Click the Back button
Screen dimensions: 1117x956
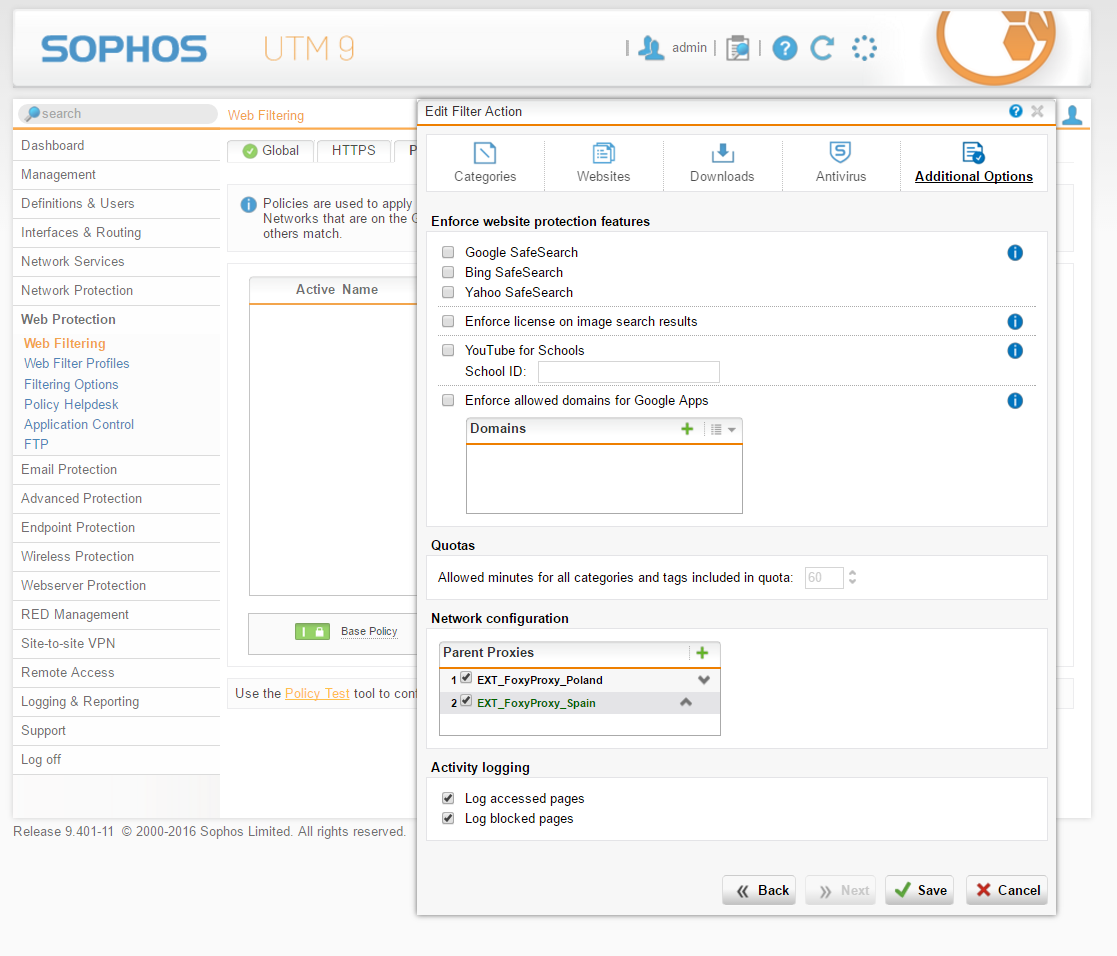click(759, 890)
